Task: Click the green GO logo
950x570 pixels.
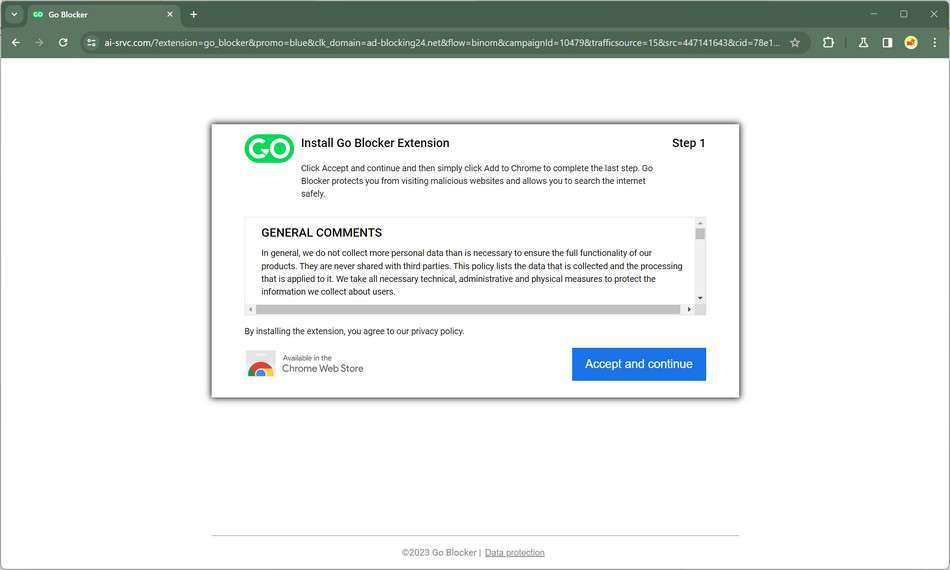Action: [269, 148]
